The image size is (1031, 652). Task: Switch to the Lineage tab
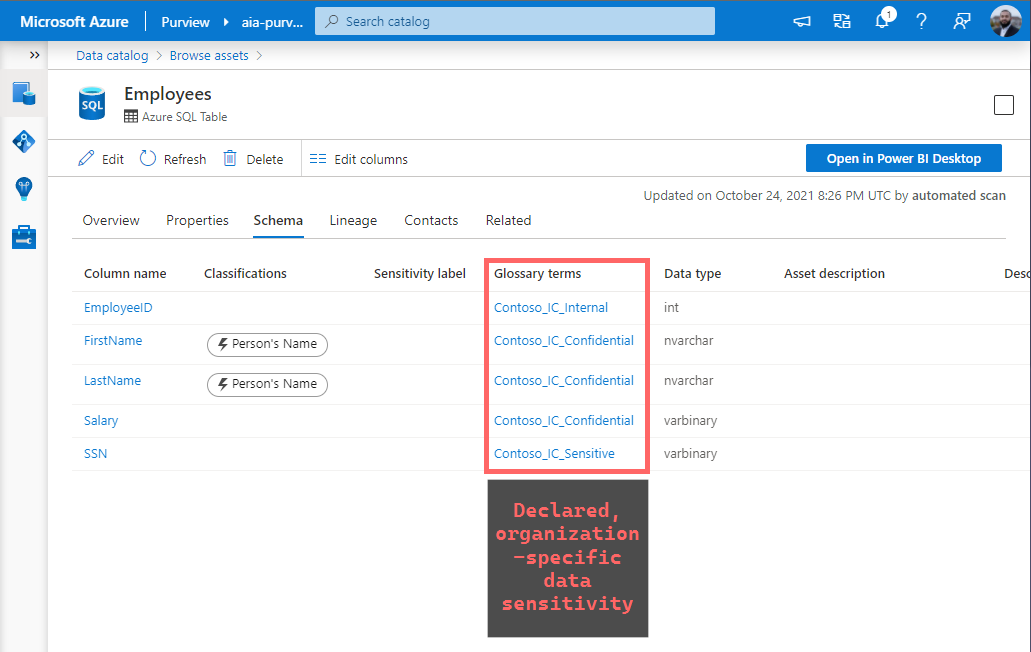[353, 220]
